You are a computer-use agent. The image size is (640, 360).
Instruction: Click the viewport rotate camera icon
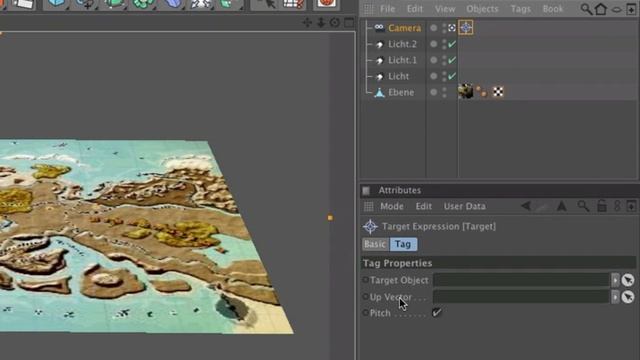pyautogui.click(x=335, y=23)
